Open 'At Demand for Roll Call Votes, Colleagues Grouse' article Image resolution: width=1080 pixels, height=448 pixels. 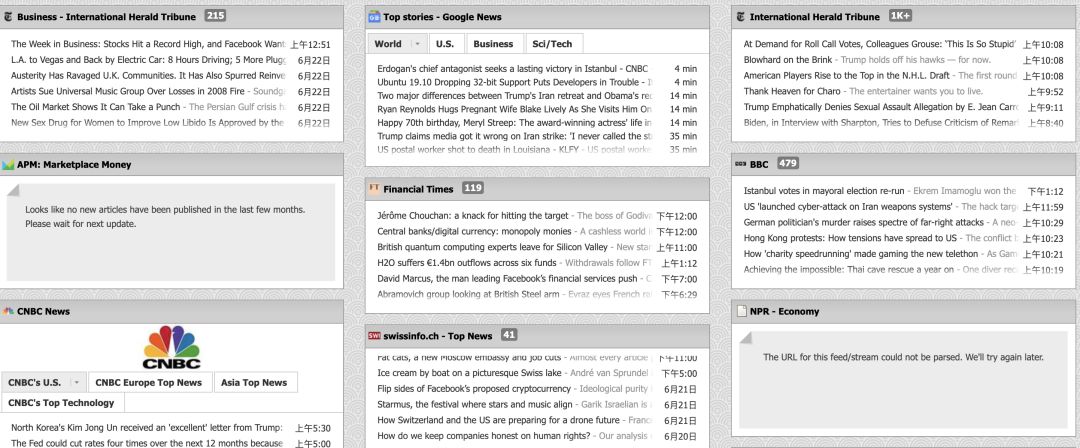click(880, 44)
